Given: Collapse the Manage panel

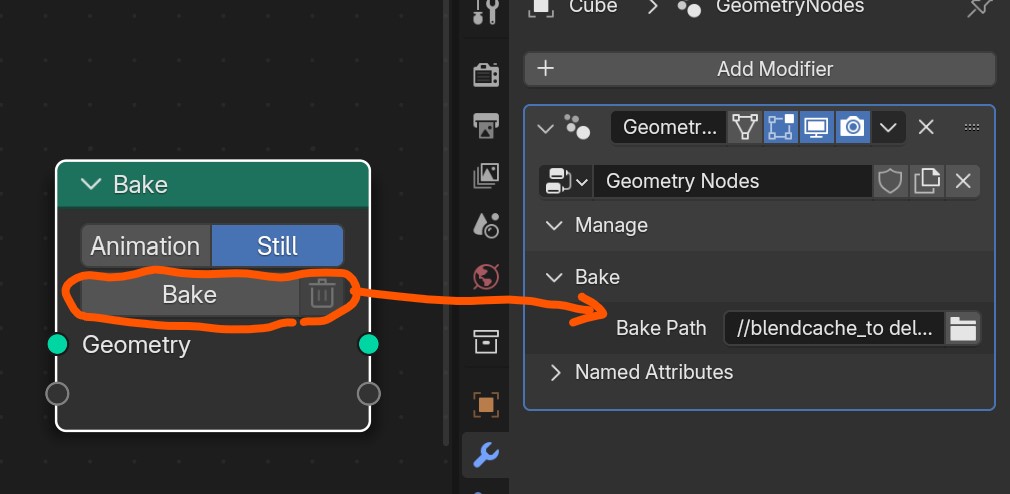Looking at the screenshot, I should tap(554, 225).
